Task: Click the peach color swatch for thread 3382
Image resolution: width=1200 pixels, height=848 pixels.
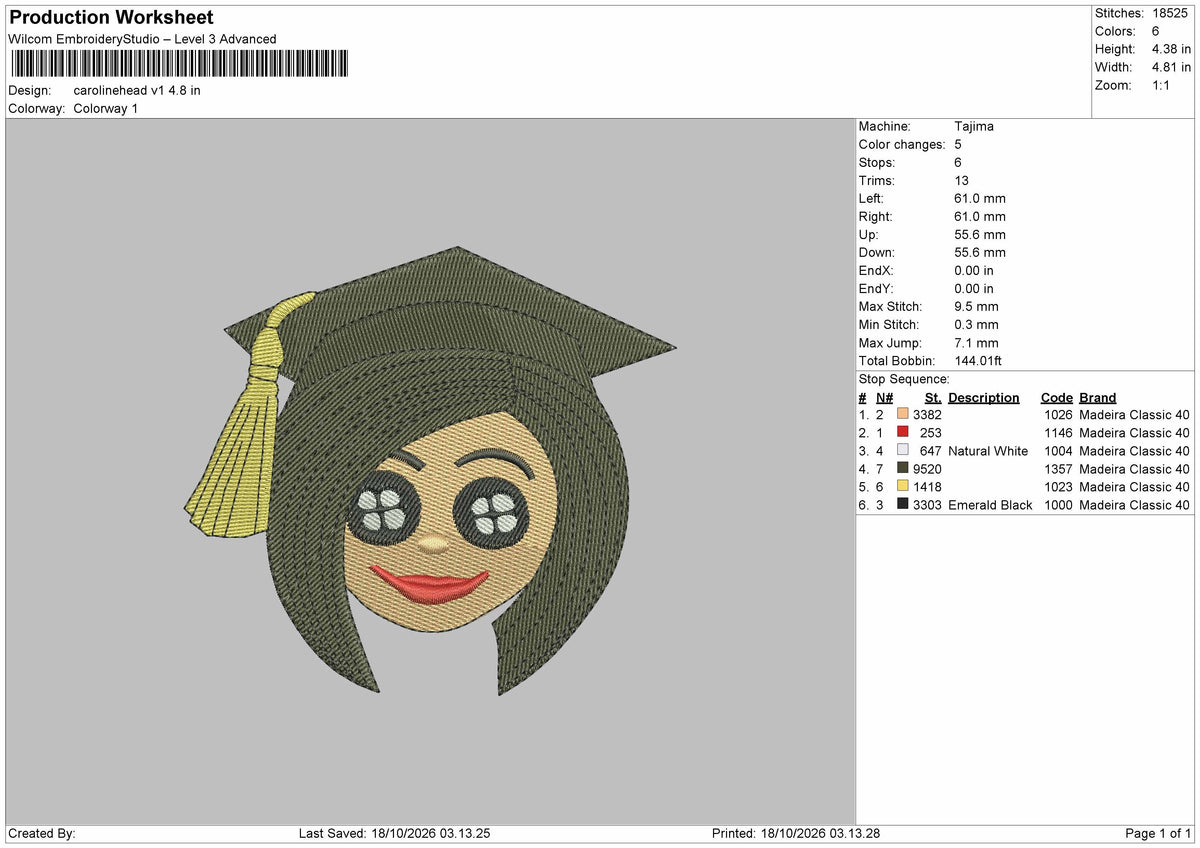Action: point(903,415)
